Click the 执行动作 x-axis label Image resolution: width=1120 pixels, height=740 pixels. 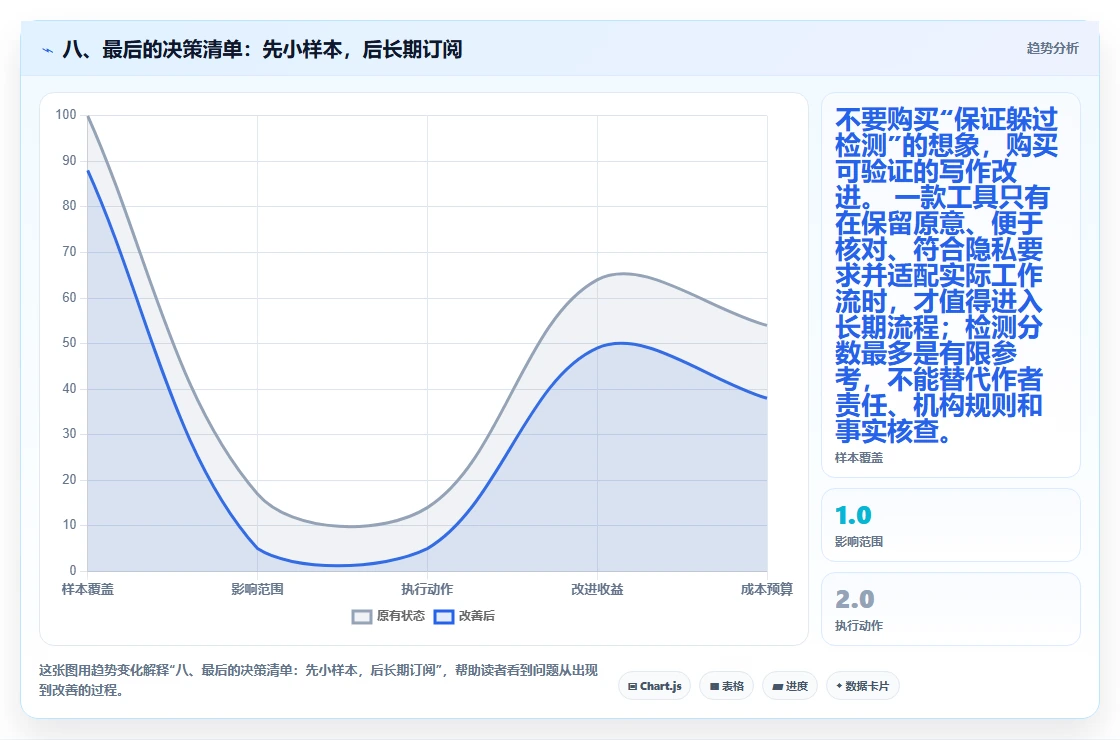(x=427, y=589)
